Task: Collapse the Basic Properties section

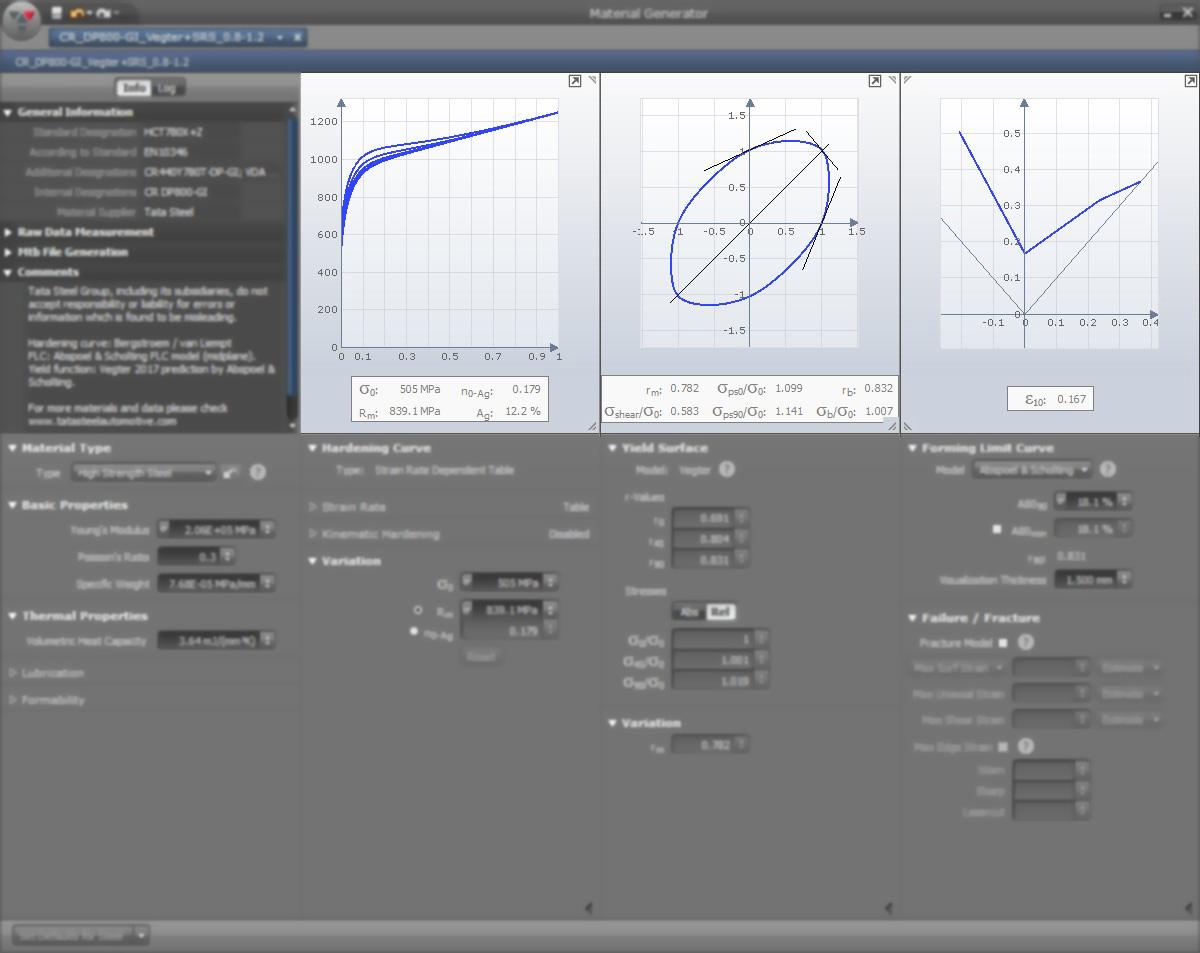Action: 12,505
